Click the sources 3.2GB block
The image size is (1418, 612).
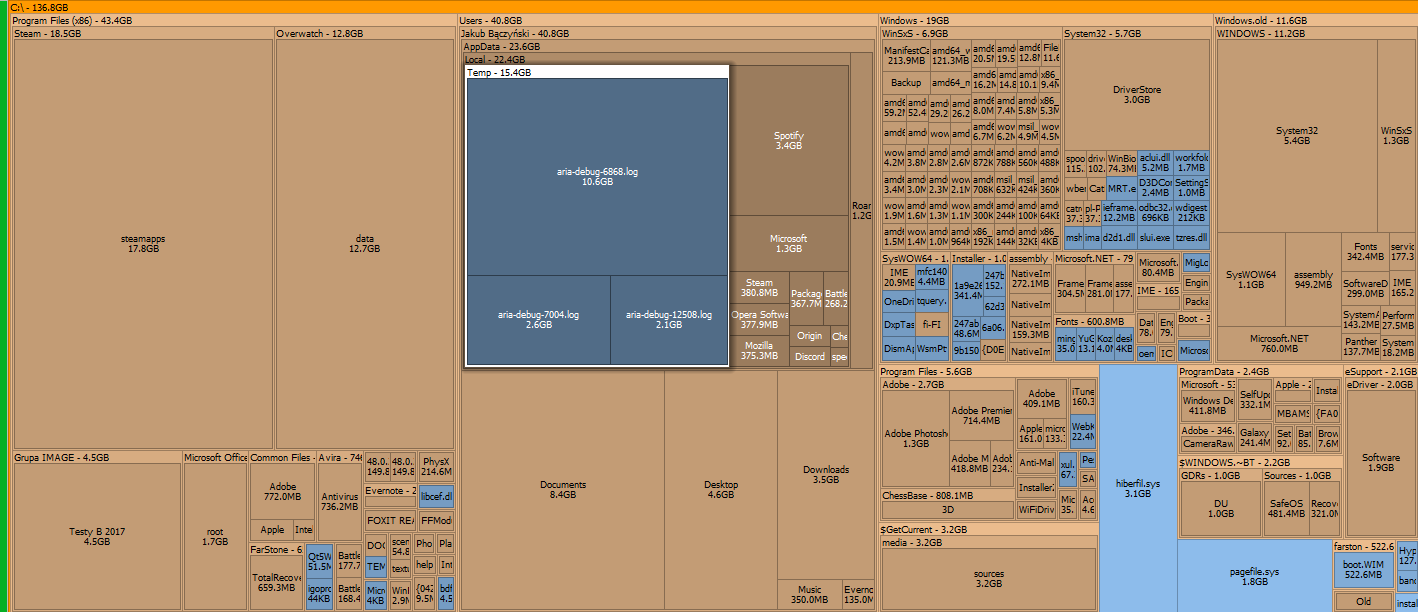[x=989, y=578]
